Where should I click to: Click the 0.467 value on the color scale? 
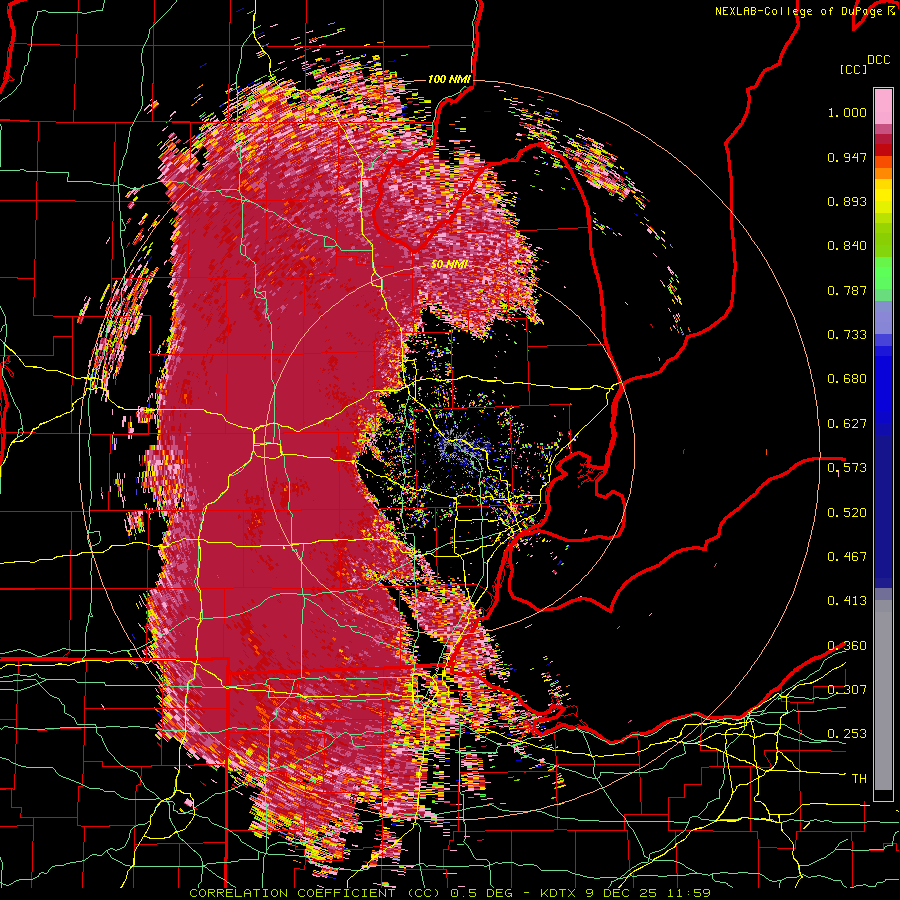click(847, 557)
